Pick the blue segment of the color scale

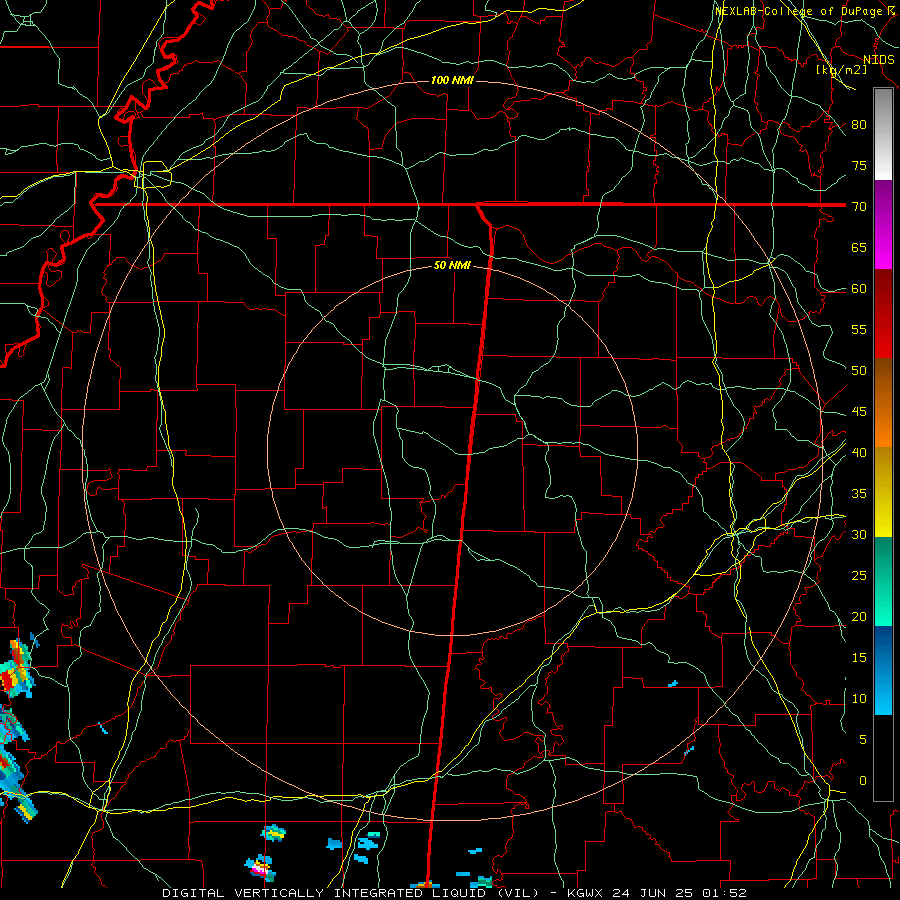[x=883, y=670]
